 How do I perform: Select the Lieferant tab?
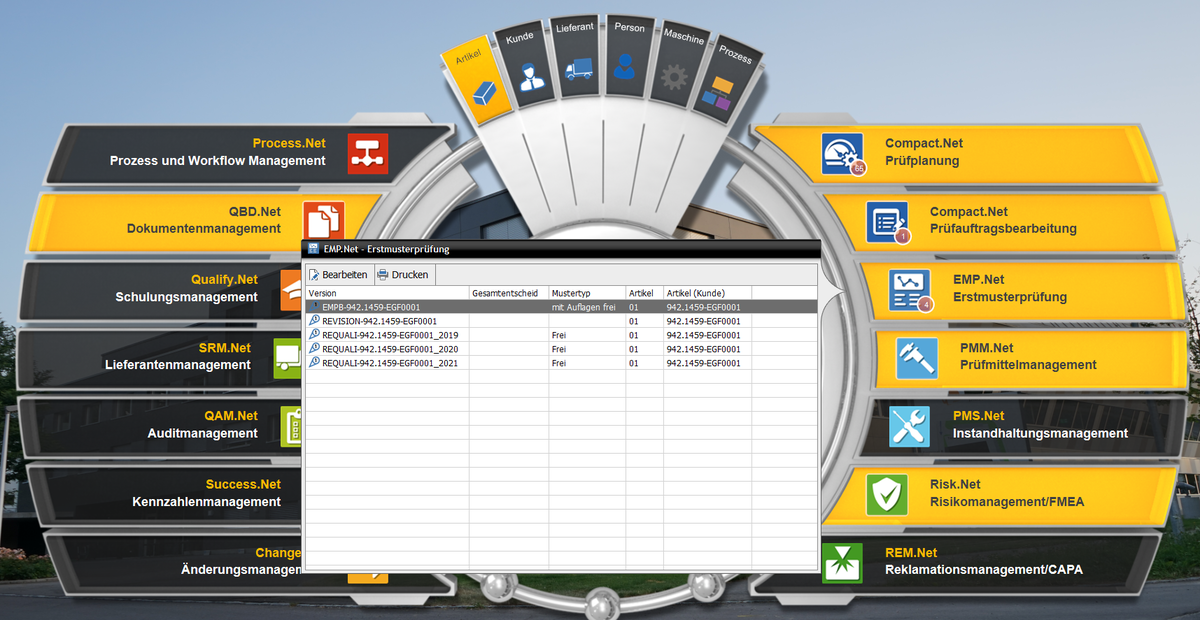(579, 58)
